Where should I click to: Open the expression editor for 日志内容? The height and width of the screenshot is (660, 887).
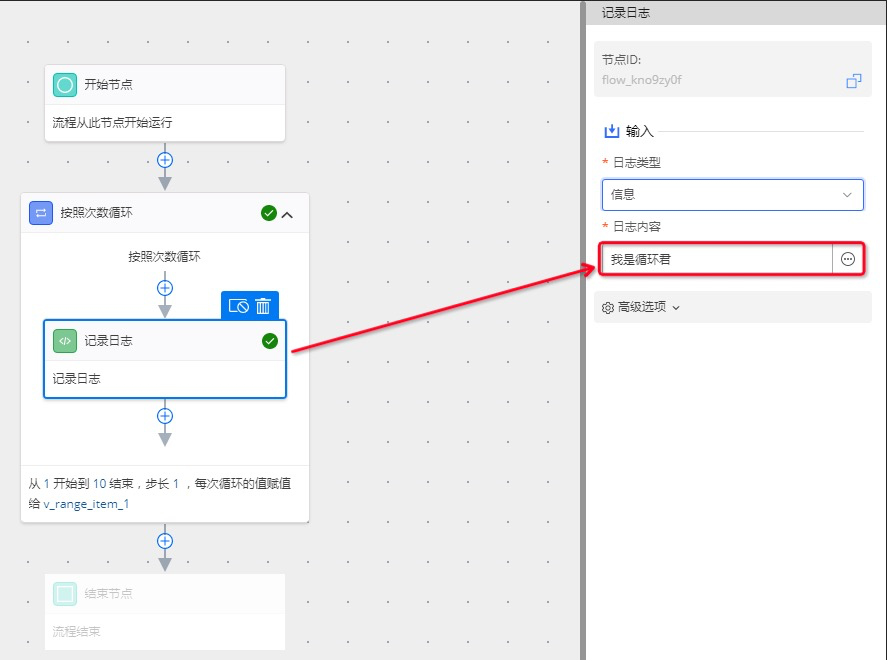[x=847, y=259]
